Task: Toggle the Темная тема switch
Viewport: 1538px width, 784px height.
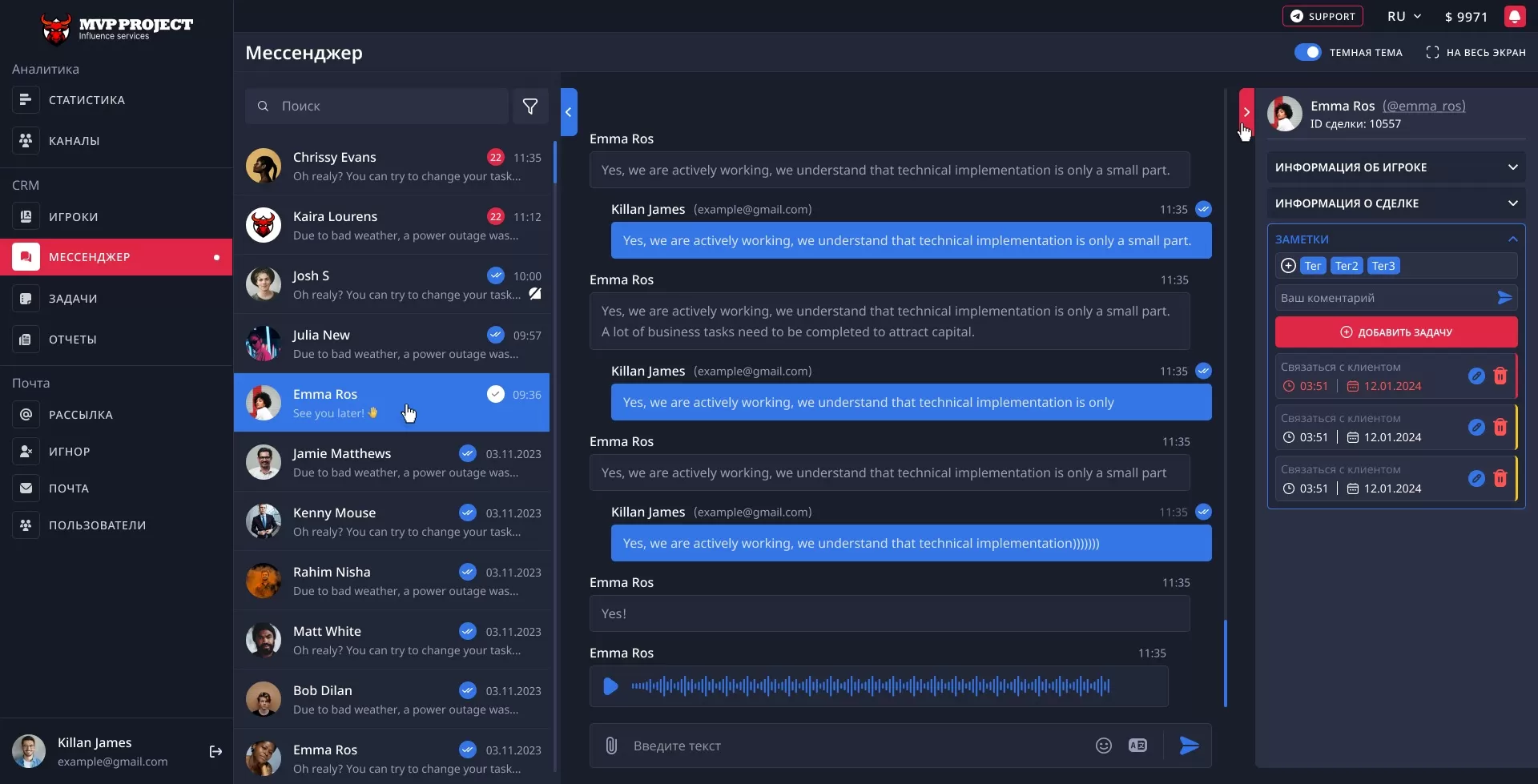Action: click(x=1307, y=52)
